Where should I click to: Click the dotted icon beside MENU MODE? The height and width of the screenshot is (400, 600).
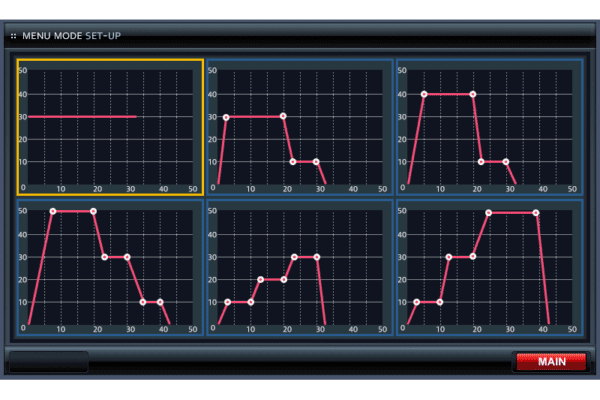click(13, 35)
